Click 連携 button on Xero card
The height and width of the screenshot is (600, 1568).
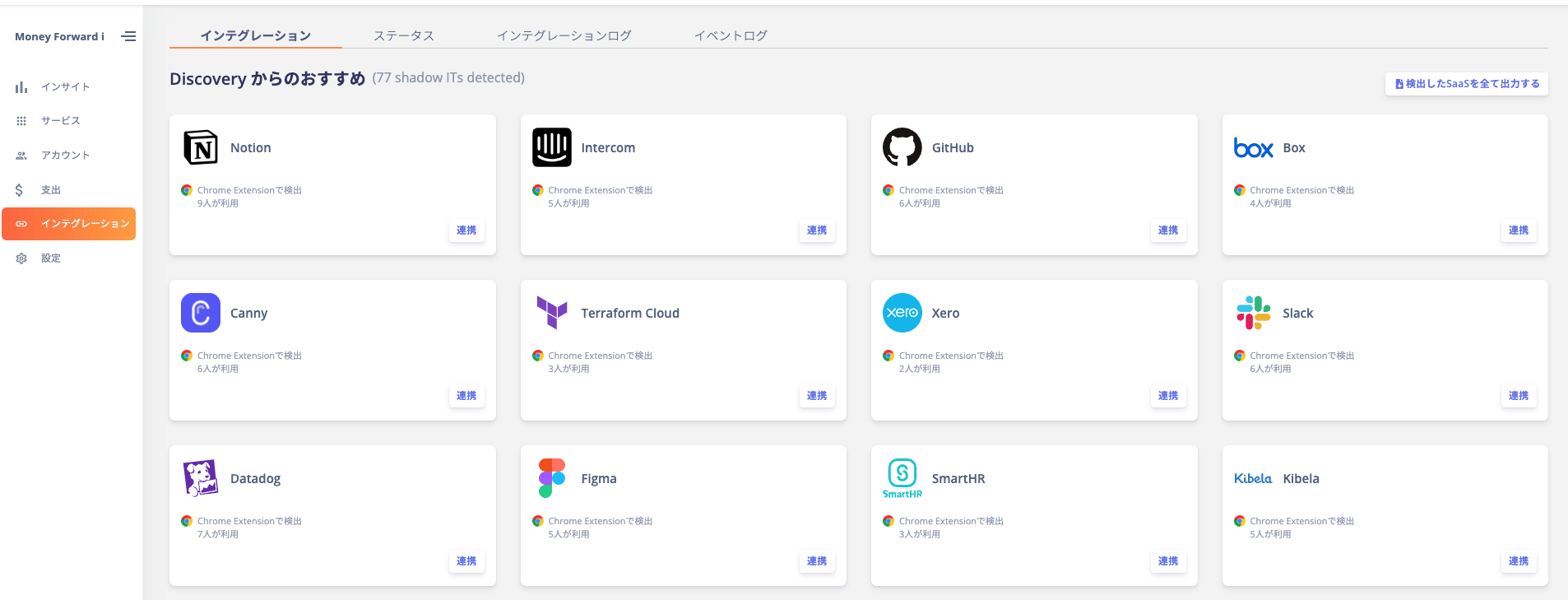point(1168,396)
